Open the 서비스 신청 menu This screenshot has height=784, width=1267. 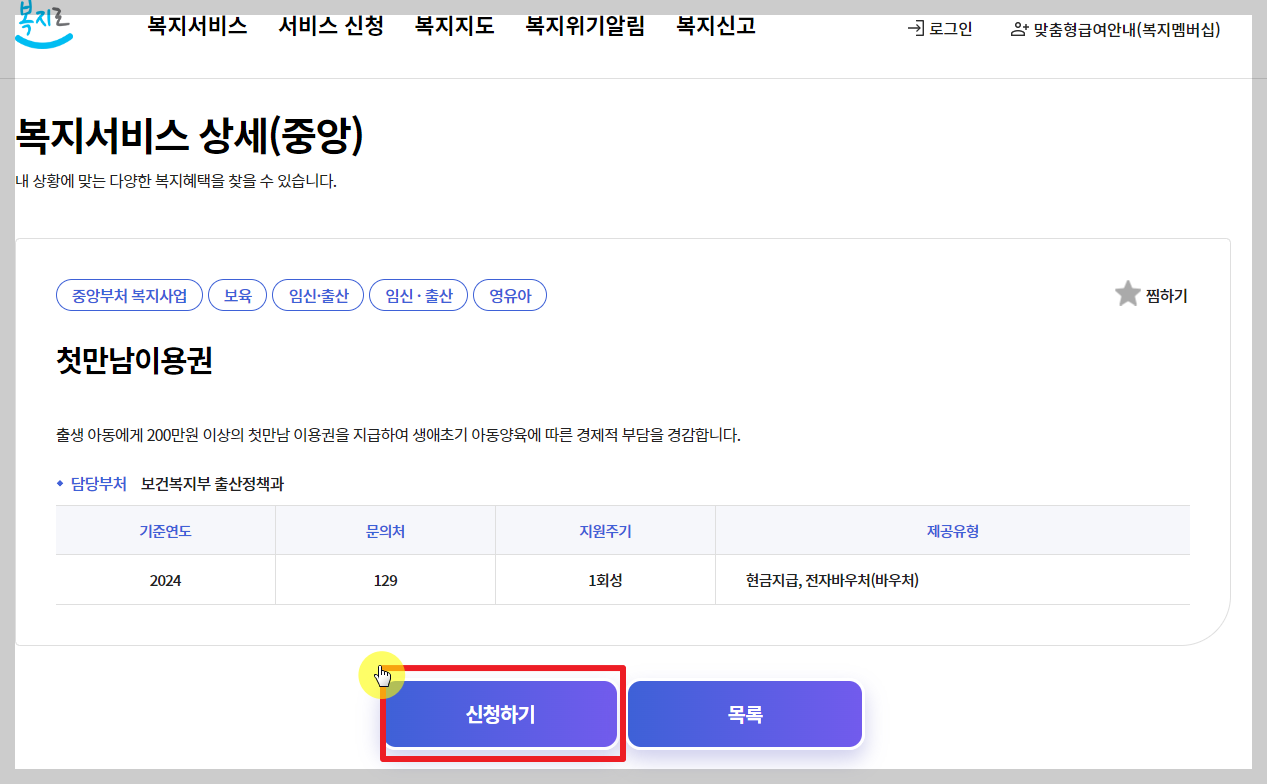[x=331, y=26]
